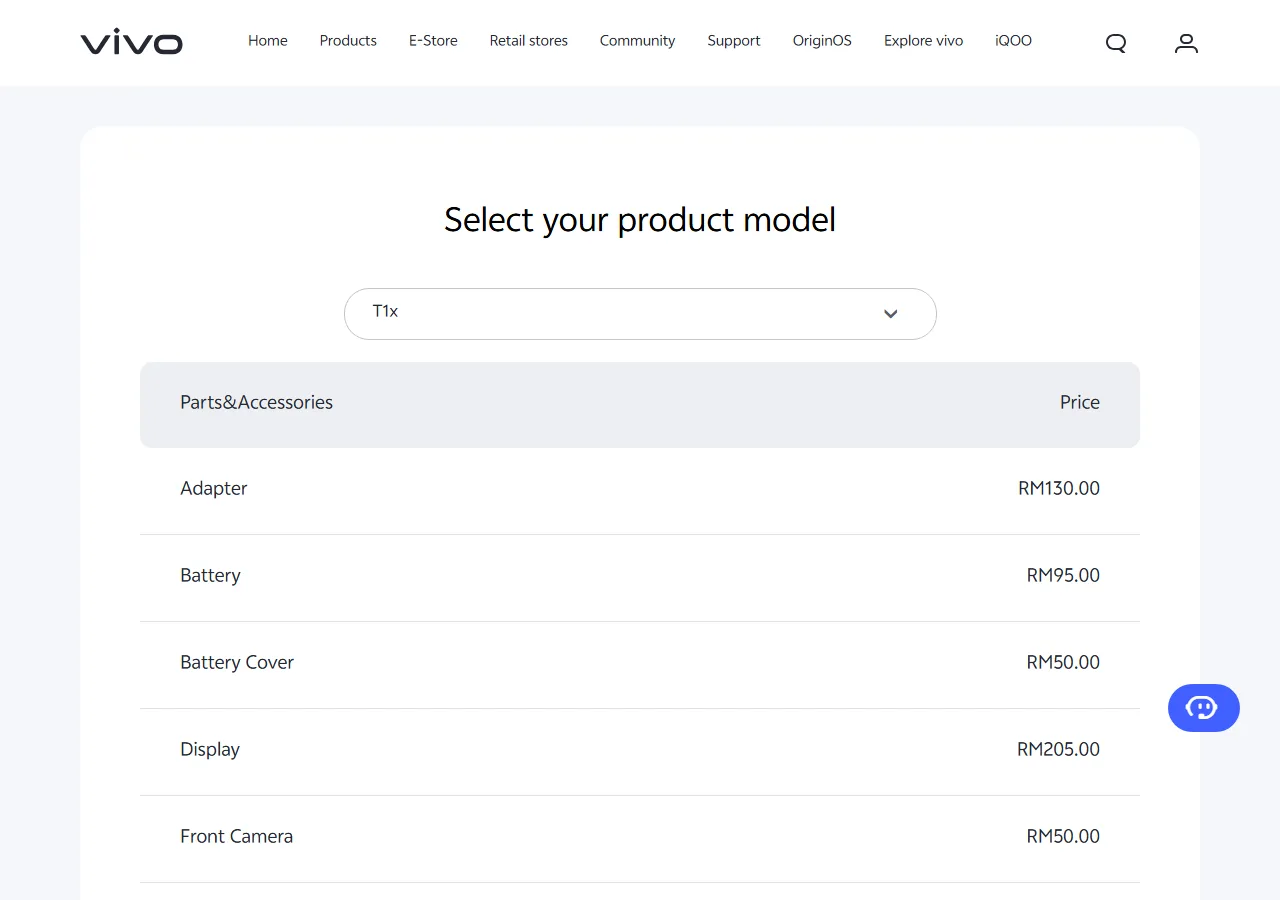Open the Community menu item

637,41
